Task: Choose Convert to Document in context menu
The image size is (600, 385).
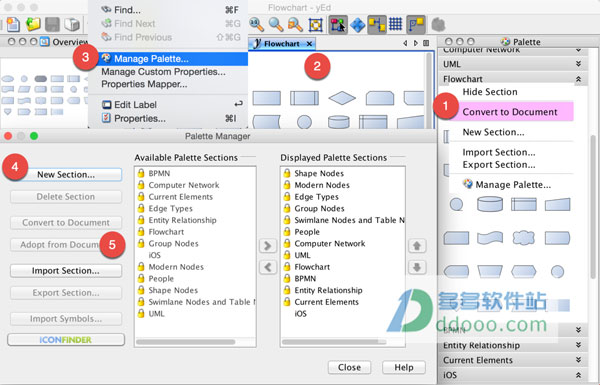Action: click(510, 112)
